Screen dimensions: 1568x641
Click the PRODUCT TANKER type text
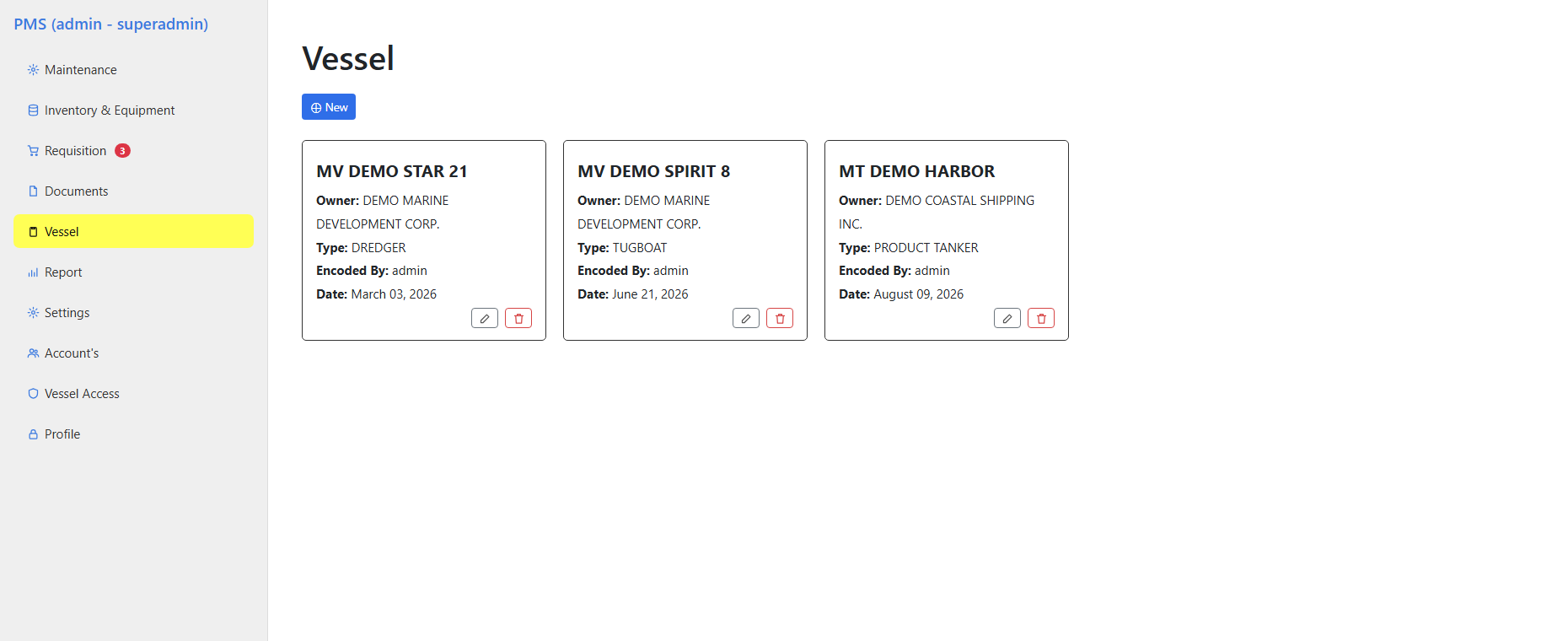[926, 248]
